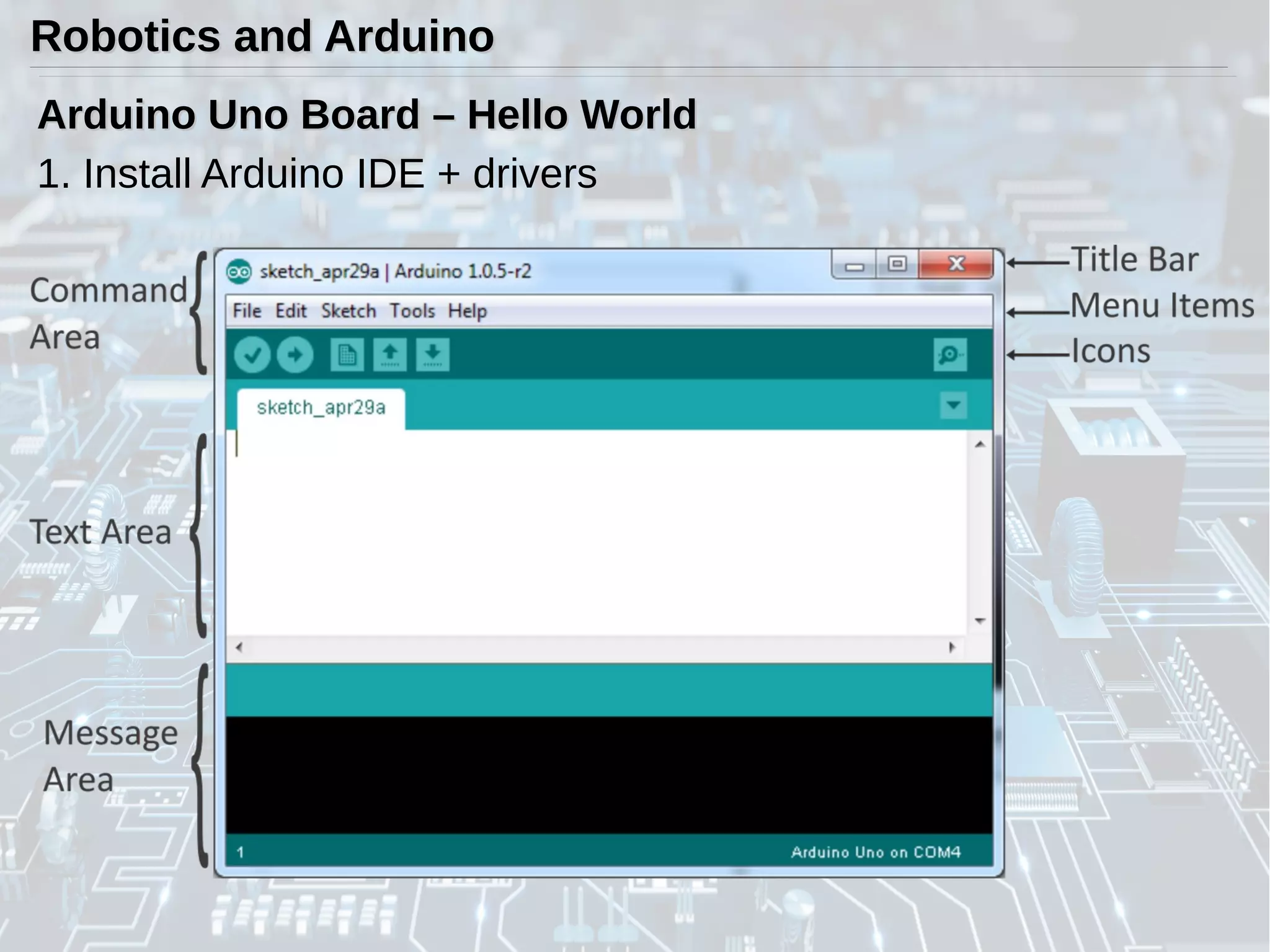Click the 'sketch_apr29a | Arduino 1.0.5-r2' title

click(x=395, y=272)
